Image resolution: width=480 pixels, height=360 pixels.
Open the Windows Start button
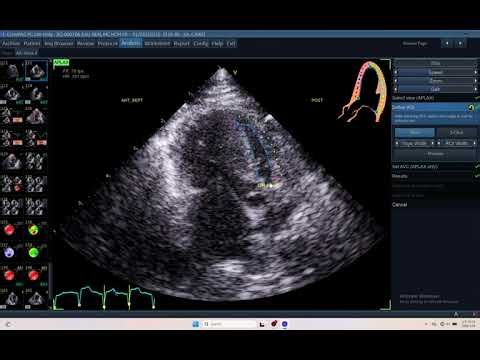196,324
